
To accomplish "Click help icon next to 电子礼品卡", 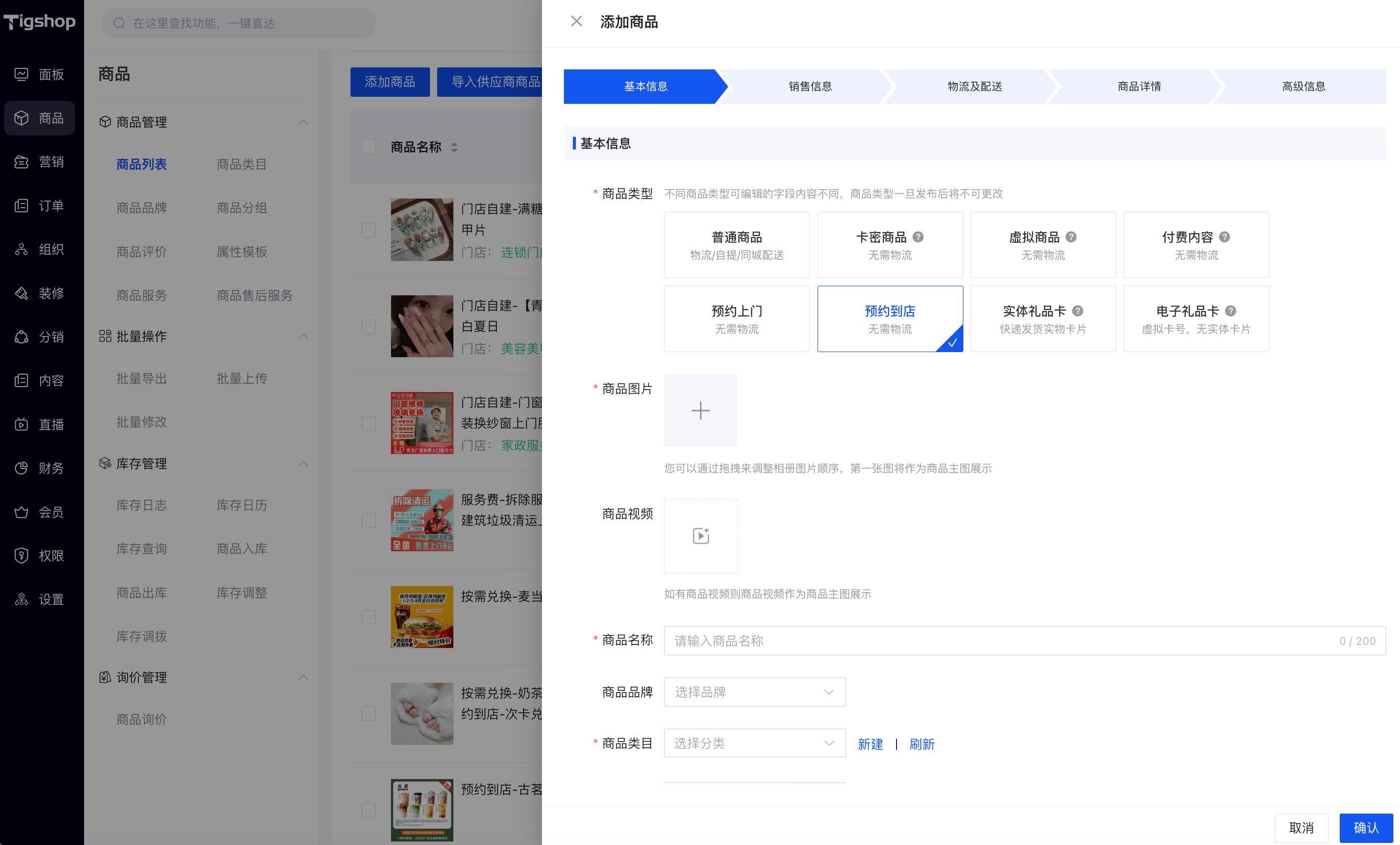I will pyautogui.click(x=1230, y=311).
